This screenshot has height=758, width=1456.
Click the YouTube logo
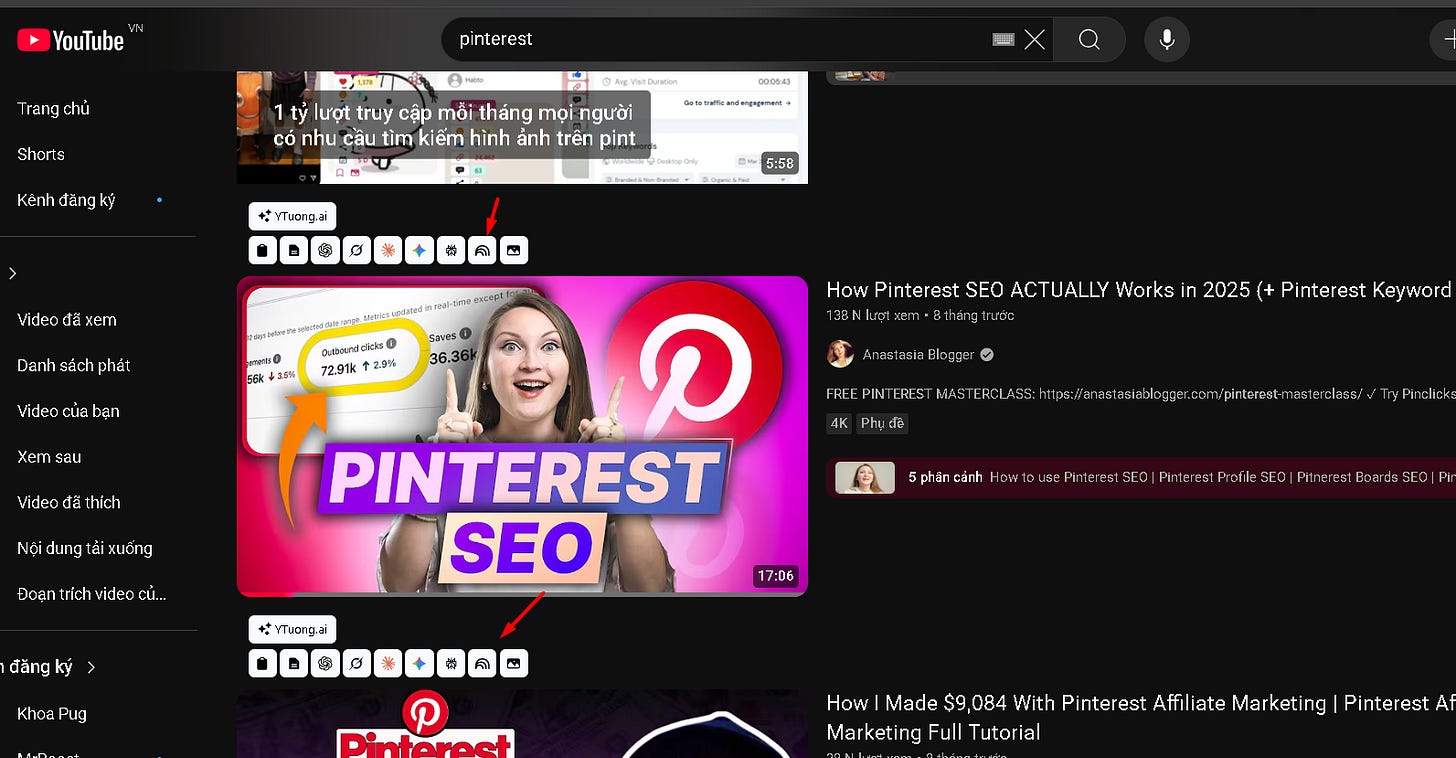71,40
